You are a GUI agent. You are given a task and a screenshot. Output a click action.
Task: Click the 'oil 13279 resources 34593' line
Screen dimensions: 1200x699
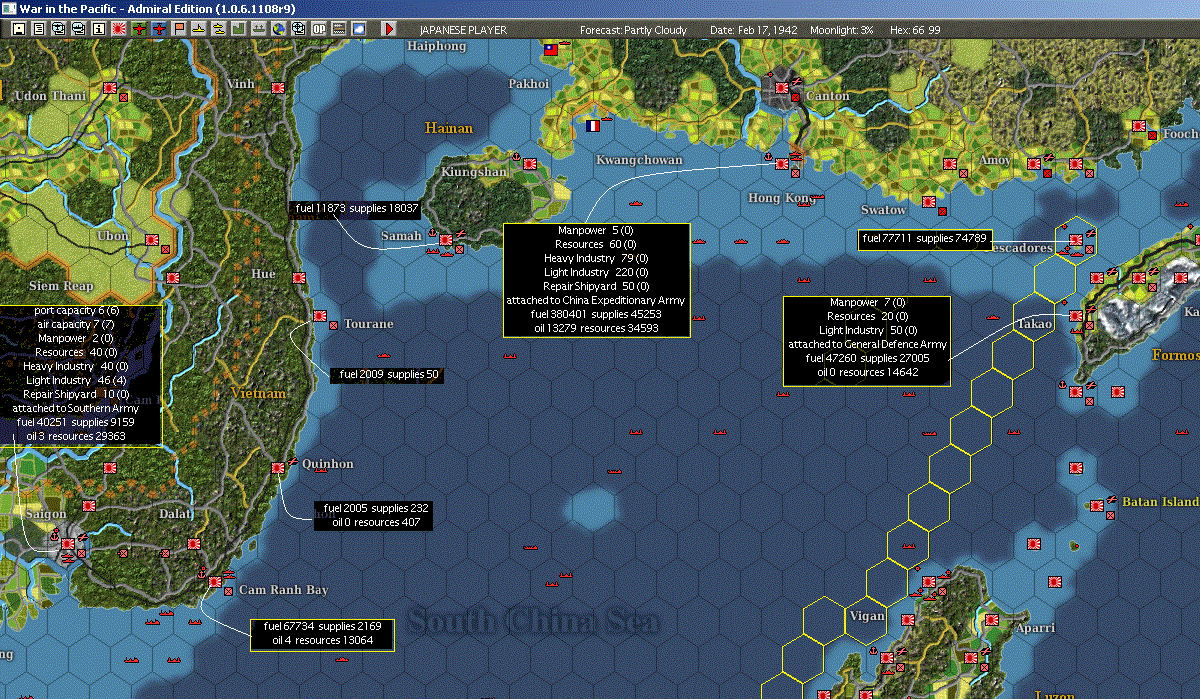596,328
